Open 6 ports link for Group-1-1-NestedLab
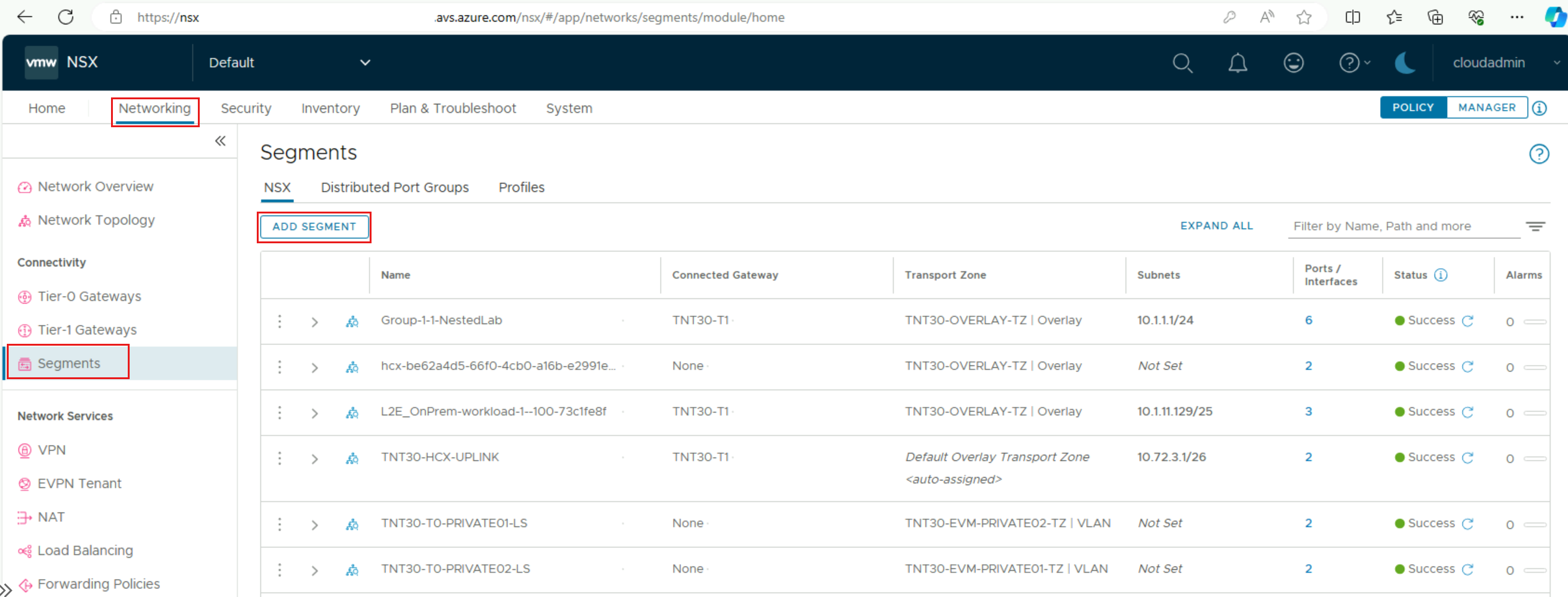Screen dimensions: 1568x597 pyautogui.click(x=1308, y=320)
